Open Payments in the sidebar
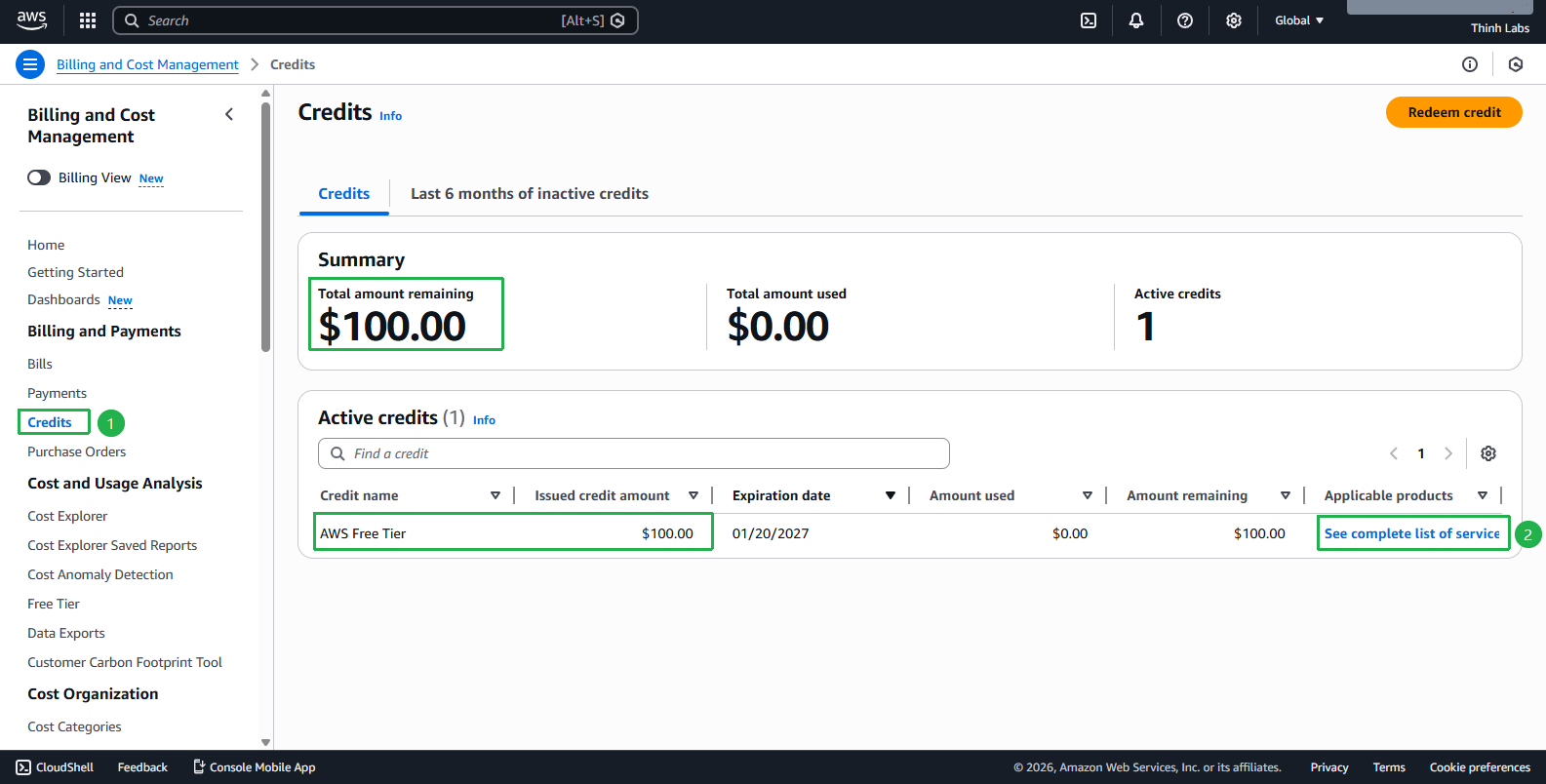Image resolution: width=1546 pixels, height=784 pixels. point(57,393)
